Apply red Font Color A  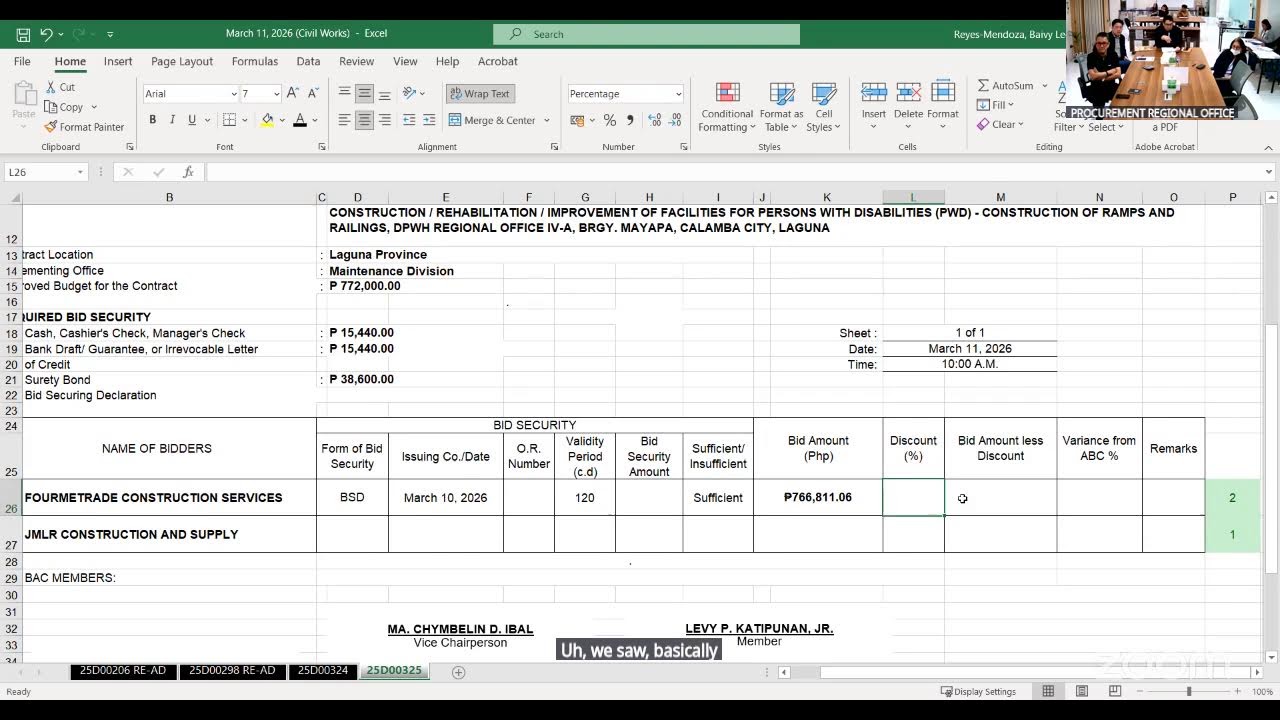pyautogui.click(x=298, y=120)
